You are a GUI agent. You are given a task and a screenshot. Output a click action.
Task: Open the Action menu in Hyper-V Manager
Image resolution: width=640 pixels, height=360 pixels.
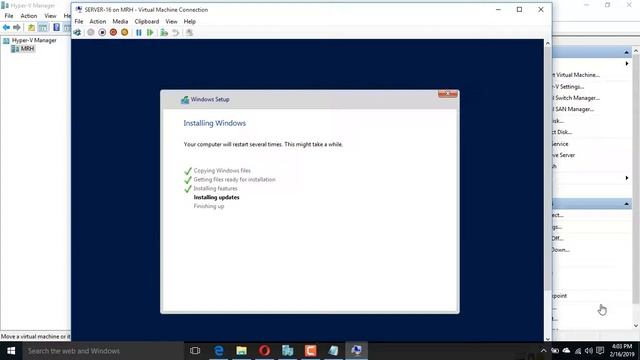29,16
